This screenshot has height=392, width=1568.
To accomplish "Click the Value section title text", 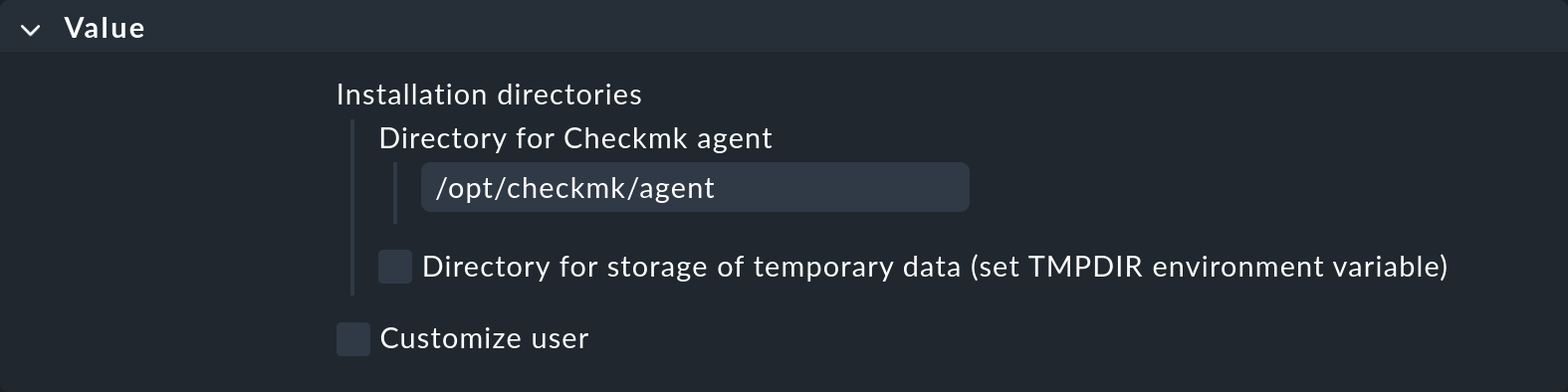I will click(x=105, y=28).
